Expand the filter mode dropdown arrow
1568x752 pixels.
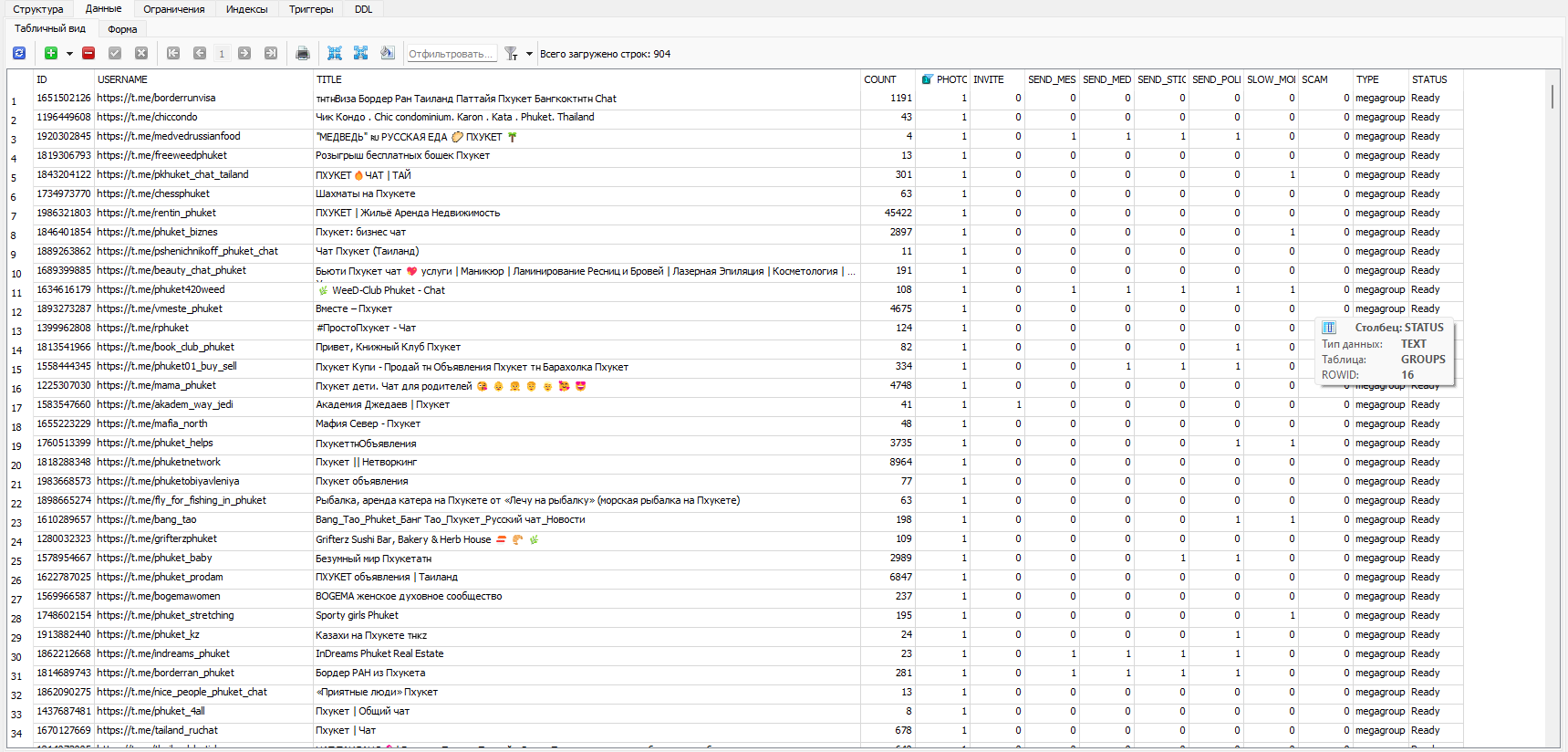[x=529, y=54]
